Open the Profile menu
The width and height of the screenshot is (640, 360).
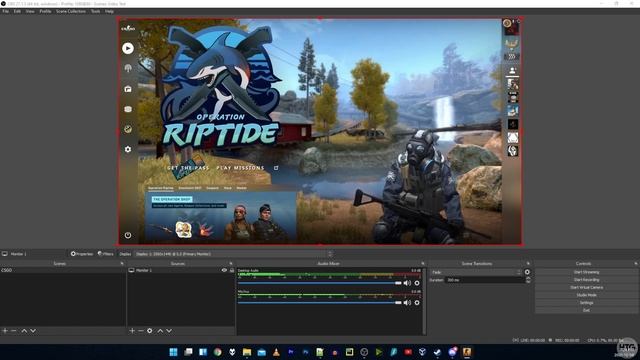pos(45,11)
